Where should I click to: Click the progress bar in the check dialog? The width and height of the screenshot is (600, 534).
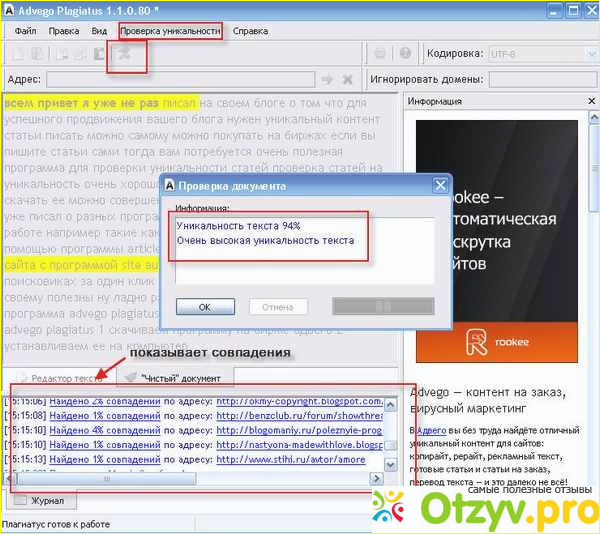tap(385, 306)
